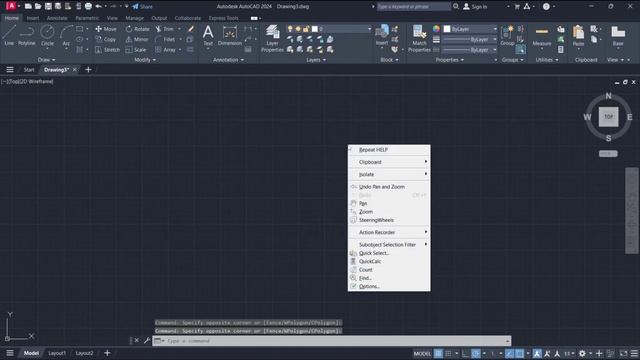Add a new drawing tab
Screen dimensions: 640x360
[88, 69]
